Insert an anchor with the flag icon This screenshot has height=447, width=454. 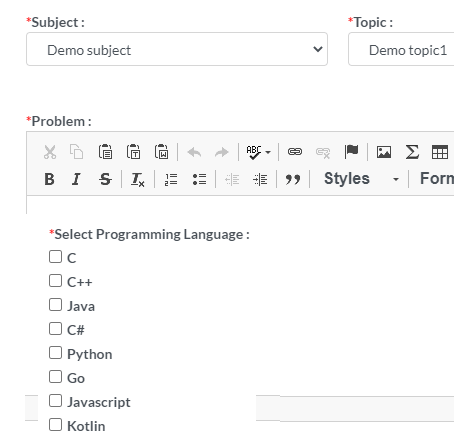(351, 152)
